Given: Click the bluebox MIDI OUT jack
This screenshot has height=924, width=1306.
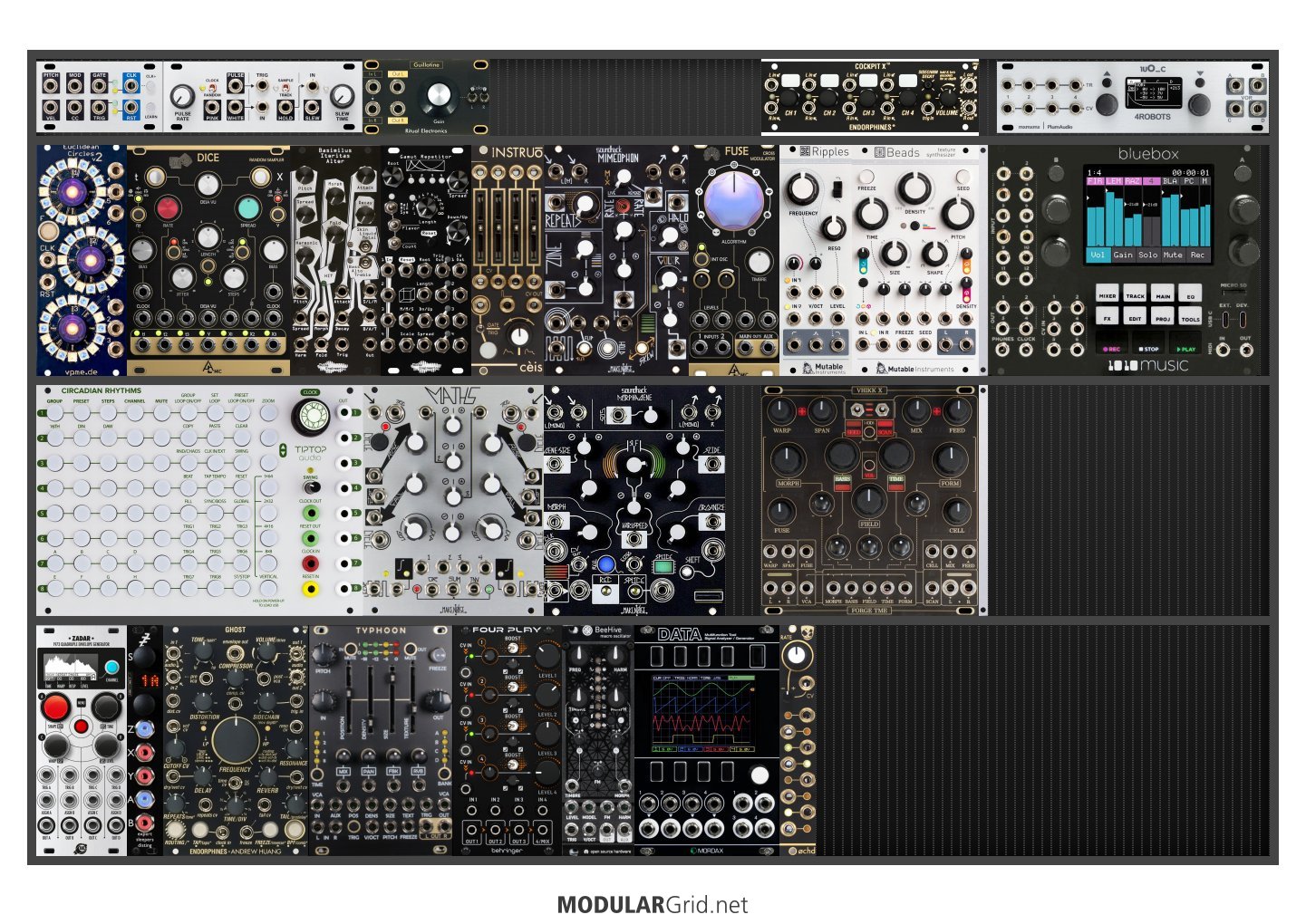Looking at the screenshot, I should pyautogui.click(x=1244, y=351).
